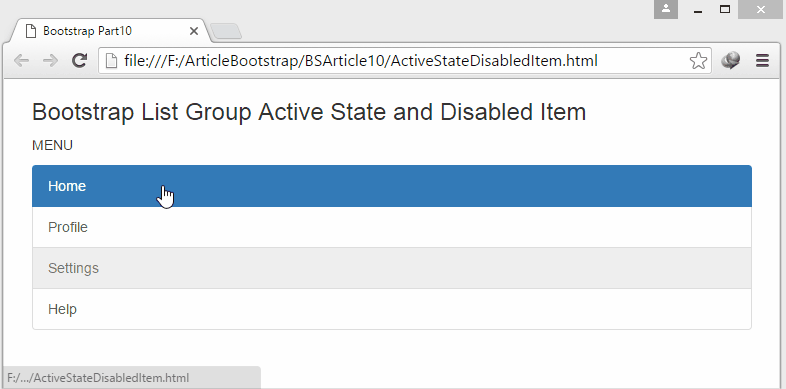Open a new tab with the blank tab button
This screenshot has width=786, height=389.
pos(226,32)
